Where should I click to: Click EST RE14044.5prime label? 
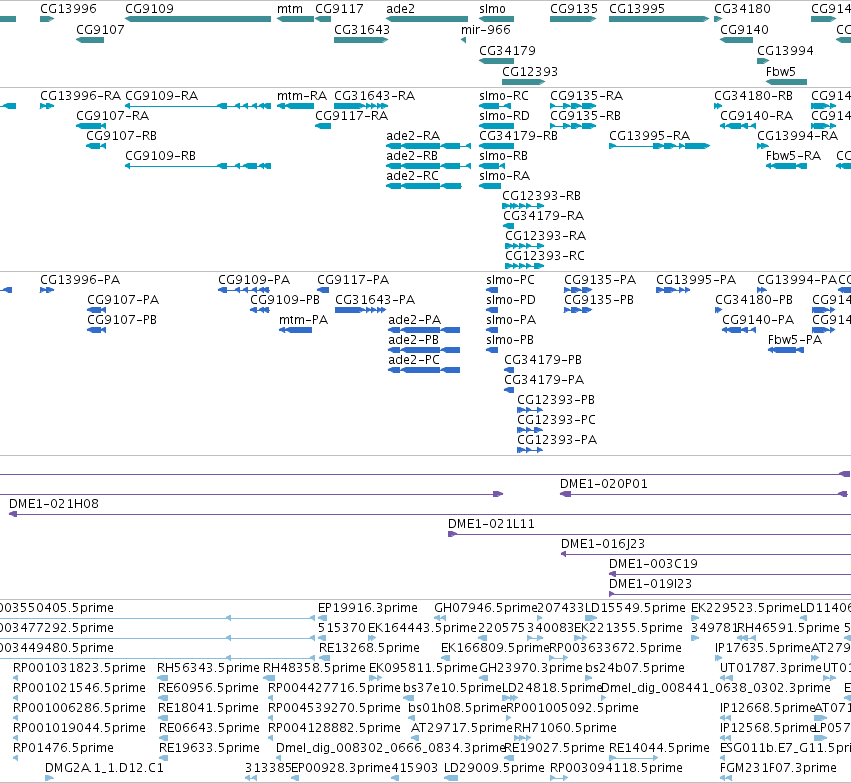tap(659, 748)
